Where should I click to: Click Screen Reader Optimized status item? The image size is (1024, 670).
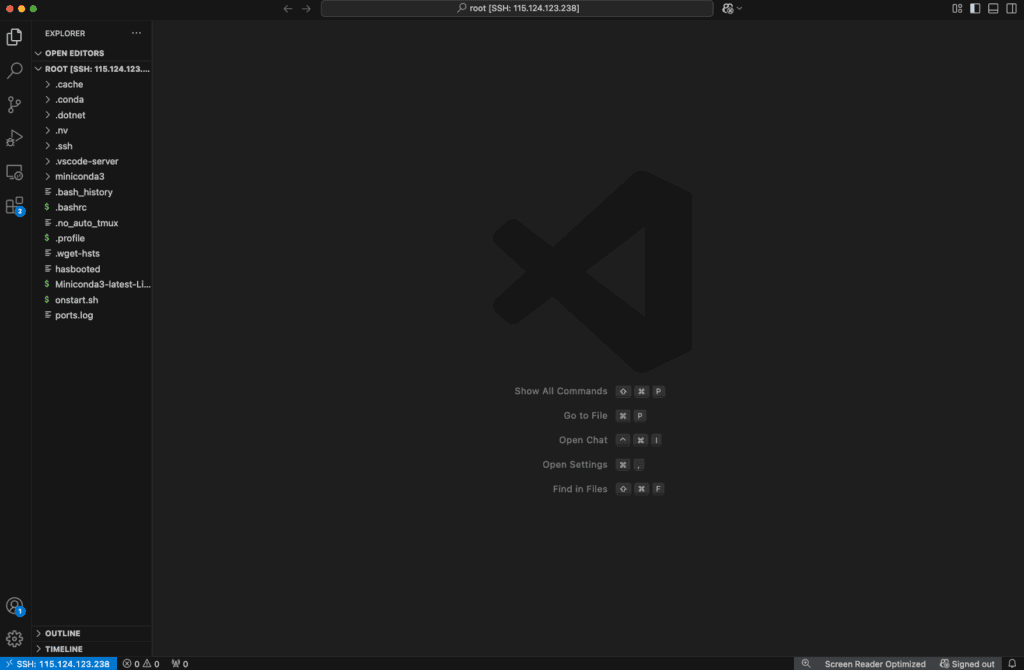tap(875, 663)
